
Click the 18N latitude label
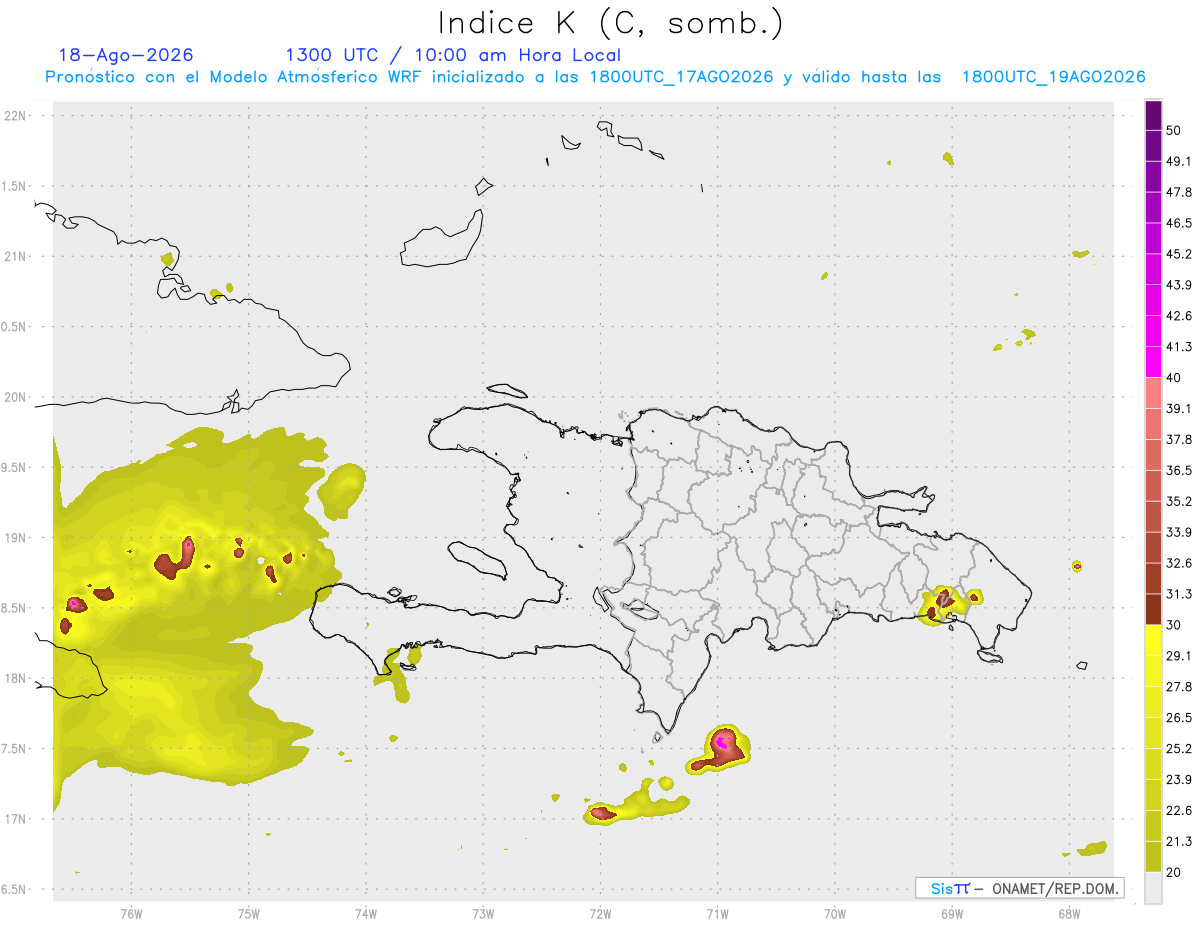click(17, 679)
